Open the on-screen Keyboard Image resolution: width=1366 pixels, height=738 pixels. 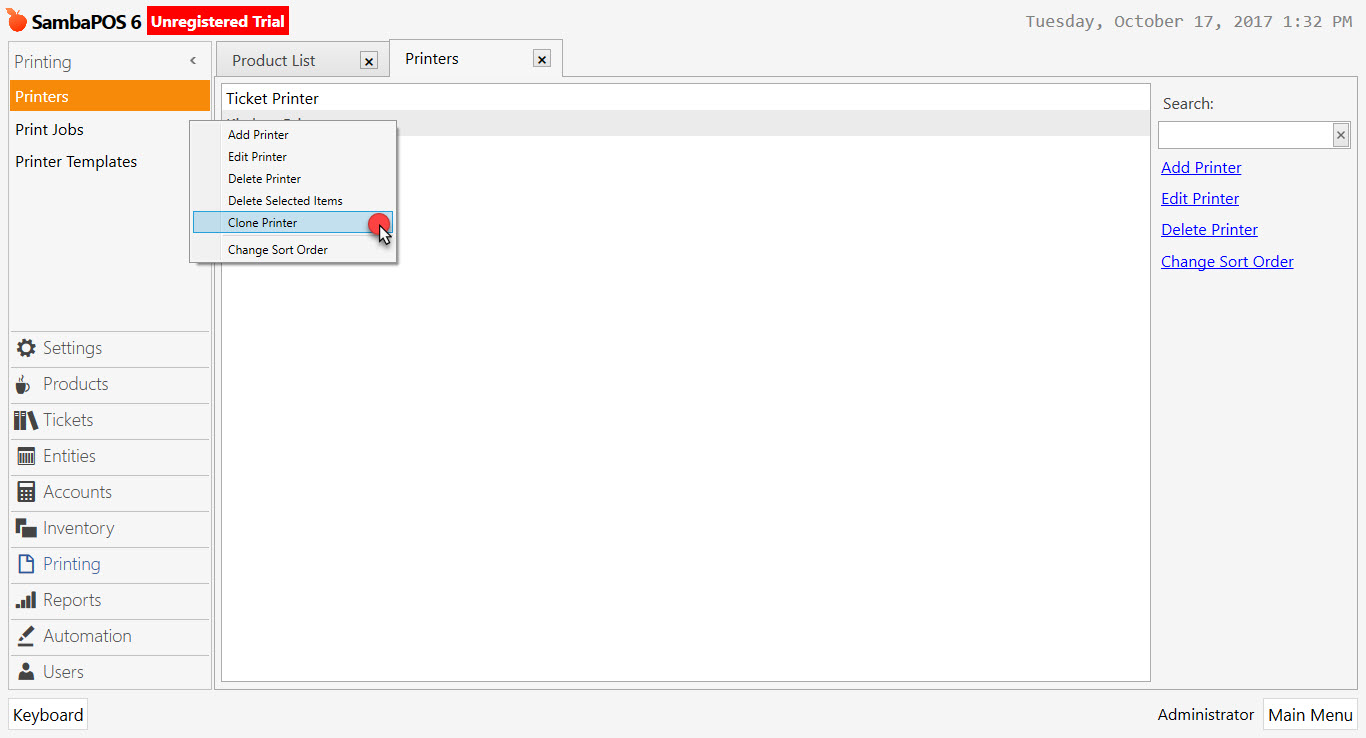pyautogui.click(x=47, y=714)
